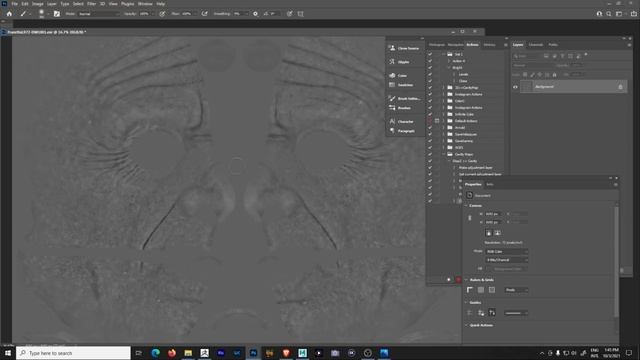Toggle checkmark for Default Actions set
Viewport: 640px width, 360px height.
click(x=430, y=121)
